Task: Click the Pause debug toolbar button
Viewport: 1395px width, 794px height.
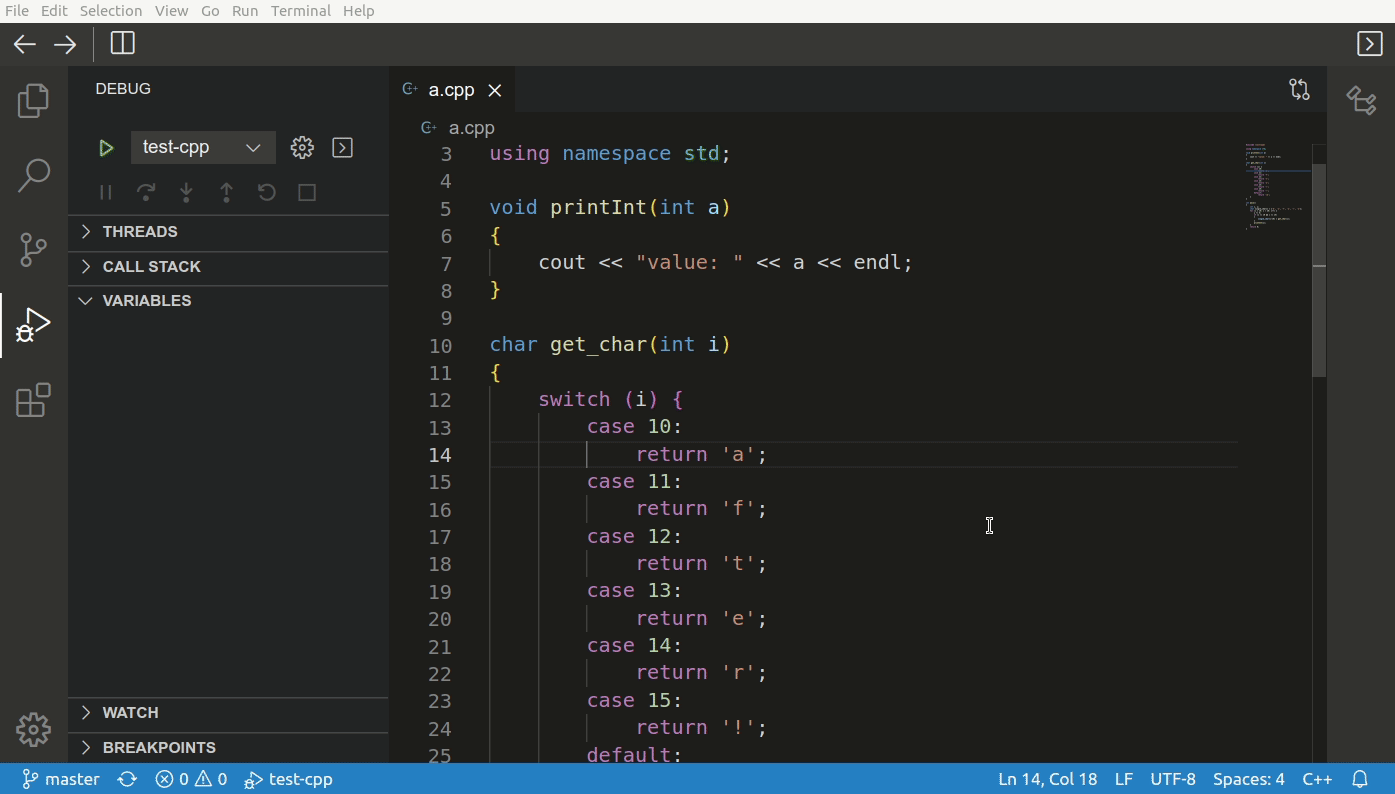Action: 106,192
